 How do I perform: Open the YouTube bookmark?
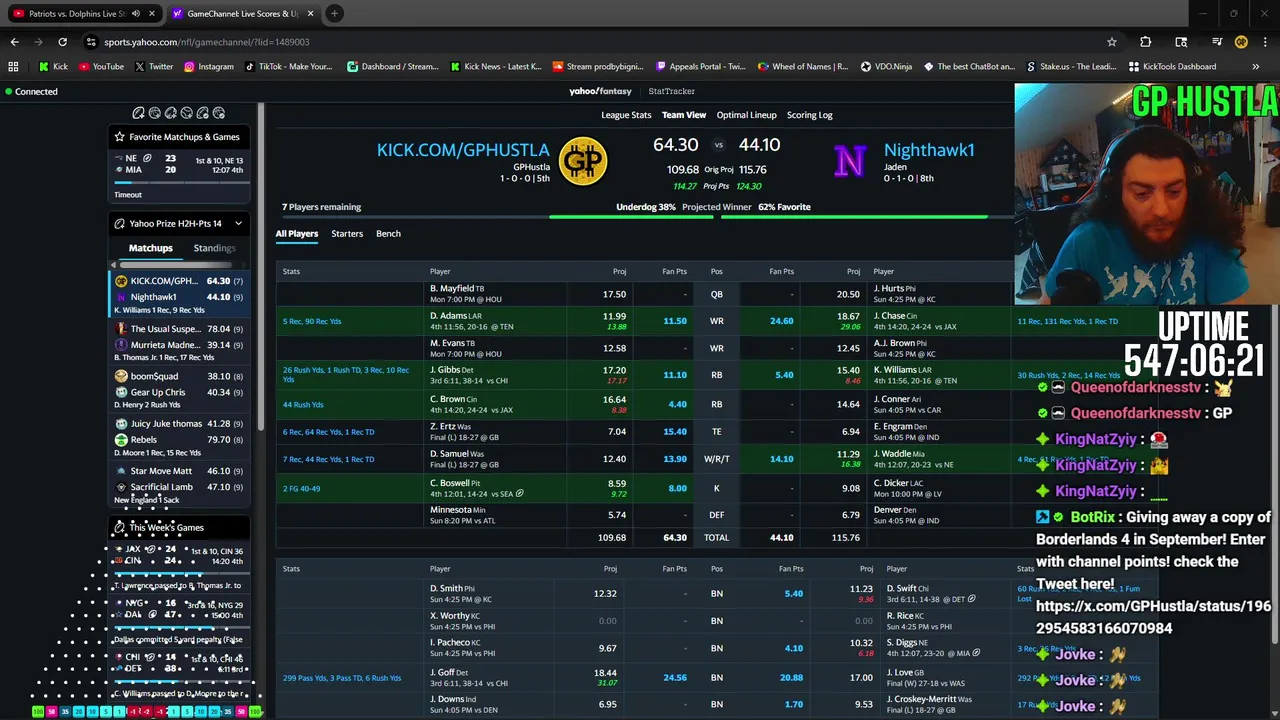[101, 67]
